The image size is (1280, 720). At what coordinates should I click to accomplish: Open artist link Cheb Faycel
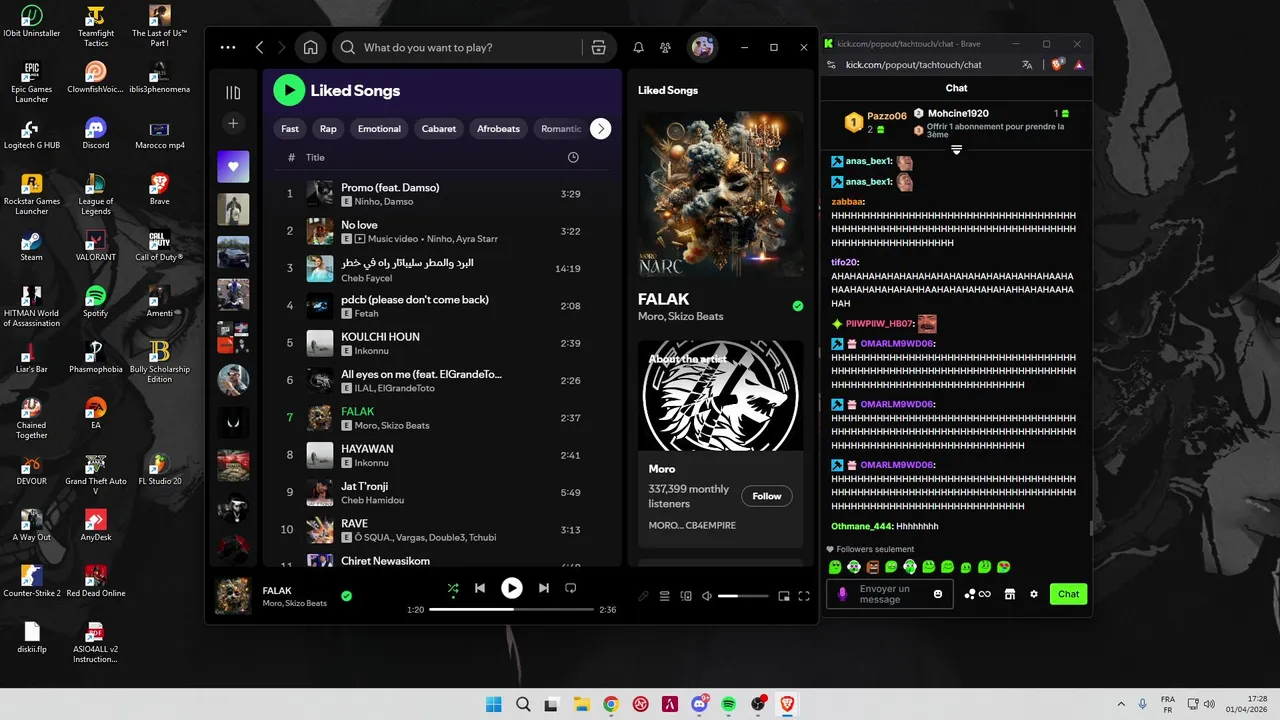click(366, 277)
